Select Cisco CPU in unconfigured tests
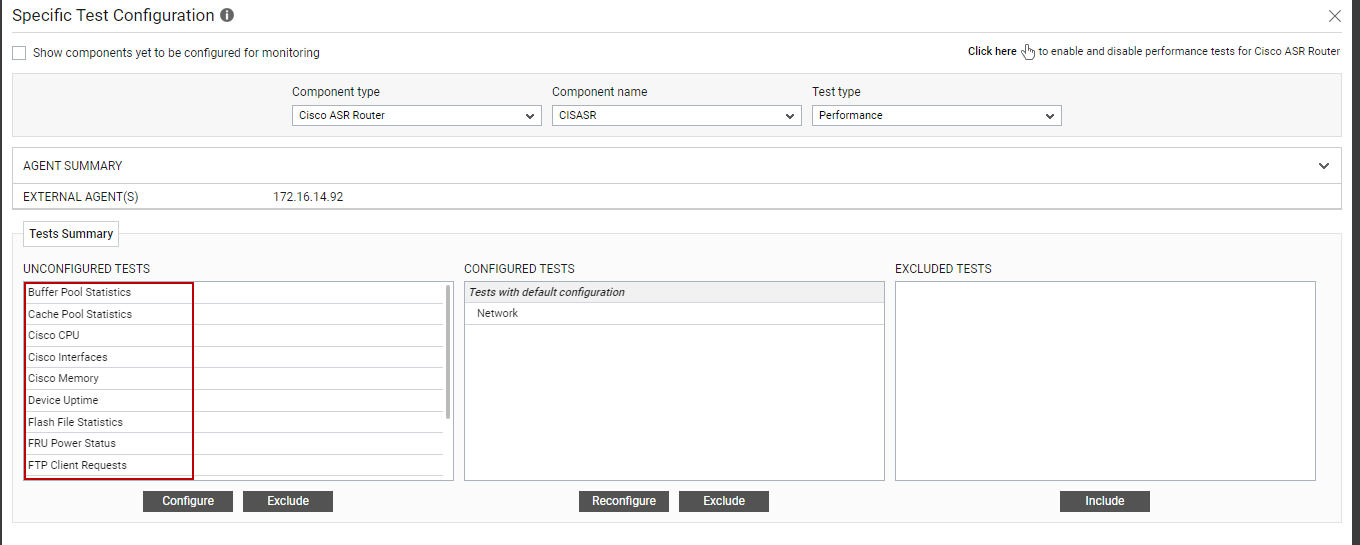This screenshot has height=545, width=1360. [235, 336]
